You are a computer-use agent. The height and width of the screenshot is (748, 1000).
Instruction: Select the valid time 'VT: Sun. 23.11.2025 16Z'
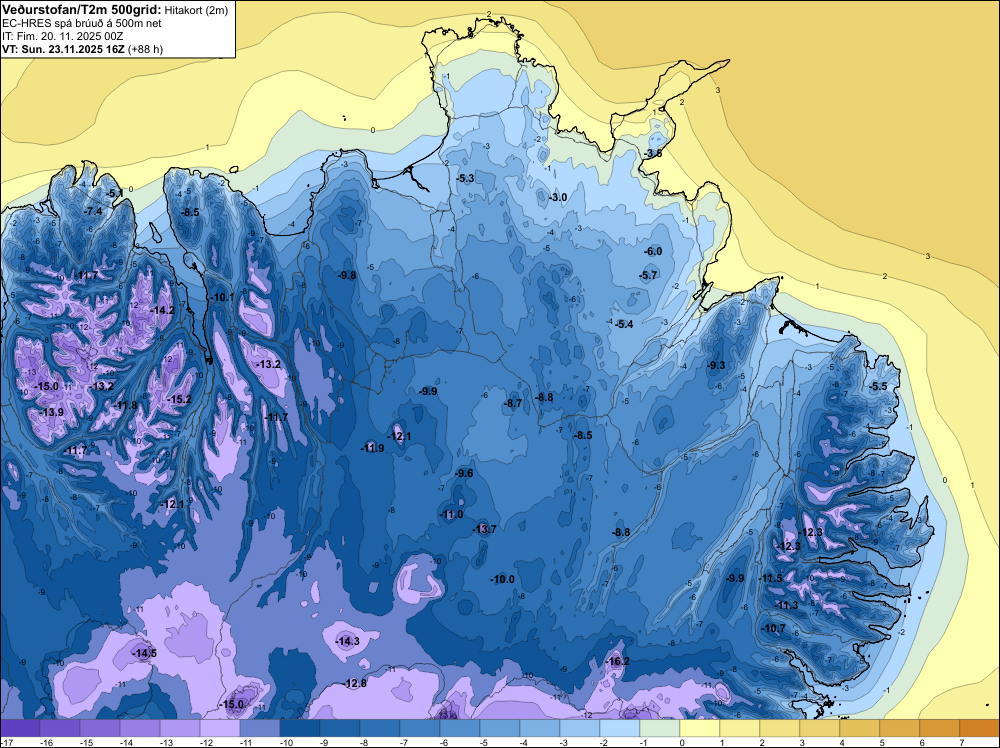(x=63, y=49)
